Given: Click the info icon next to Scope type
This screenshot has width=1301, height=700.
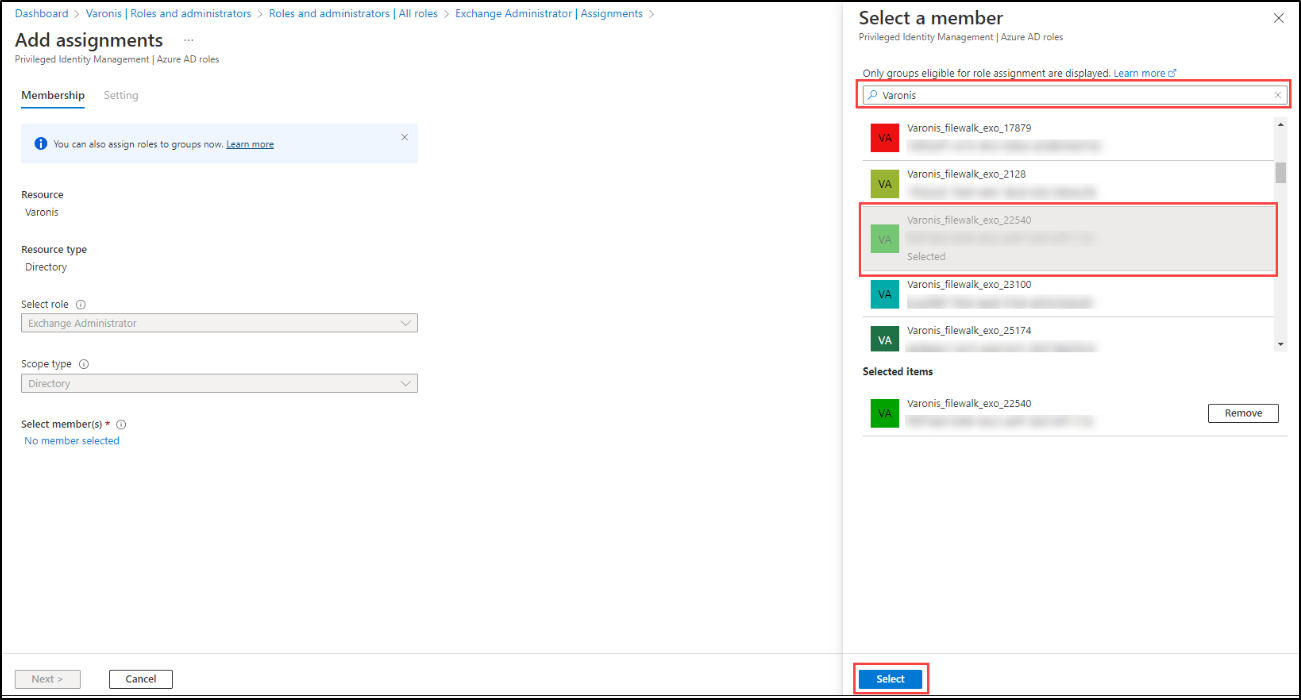Looking at the screenshot, I should point(82,363).
